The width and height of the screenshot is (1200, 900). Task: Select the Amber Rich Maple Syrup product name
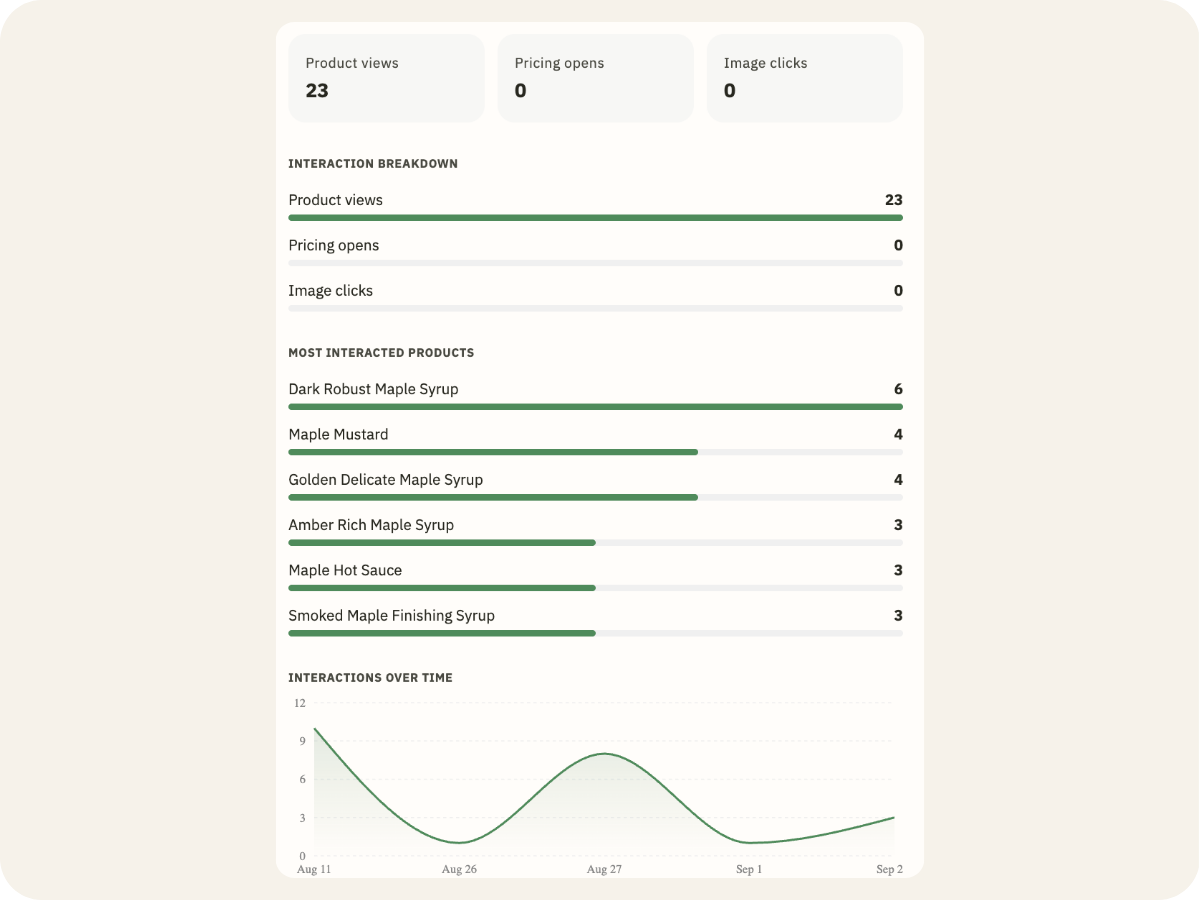(371, 525)
